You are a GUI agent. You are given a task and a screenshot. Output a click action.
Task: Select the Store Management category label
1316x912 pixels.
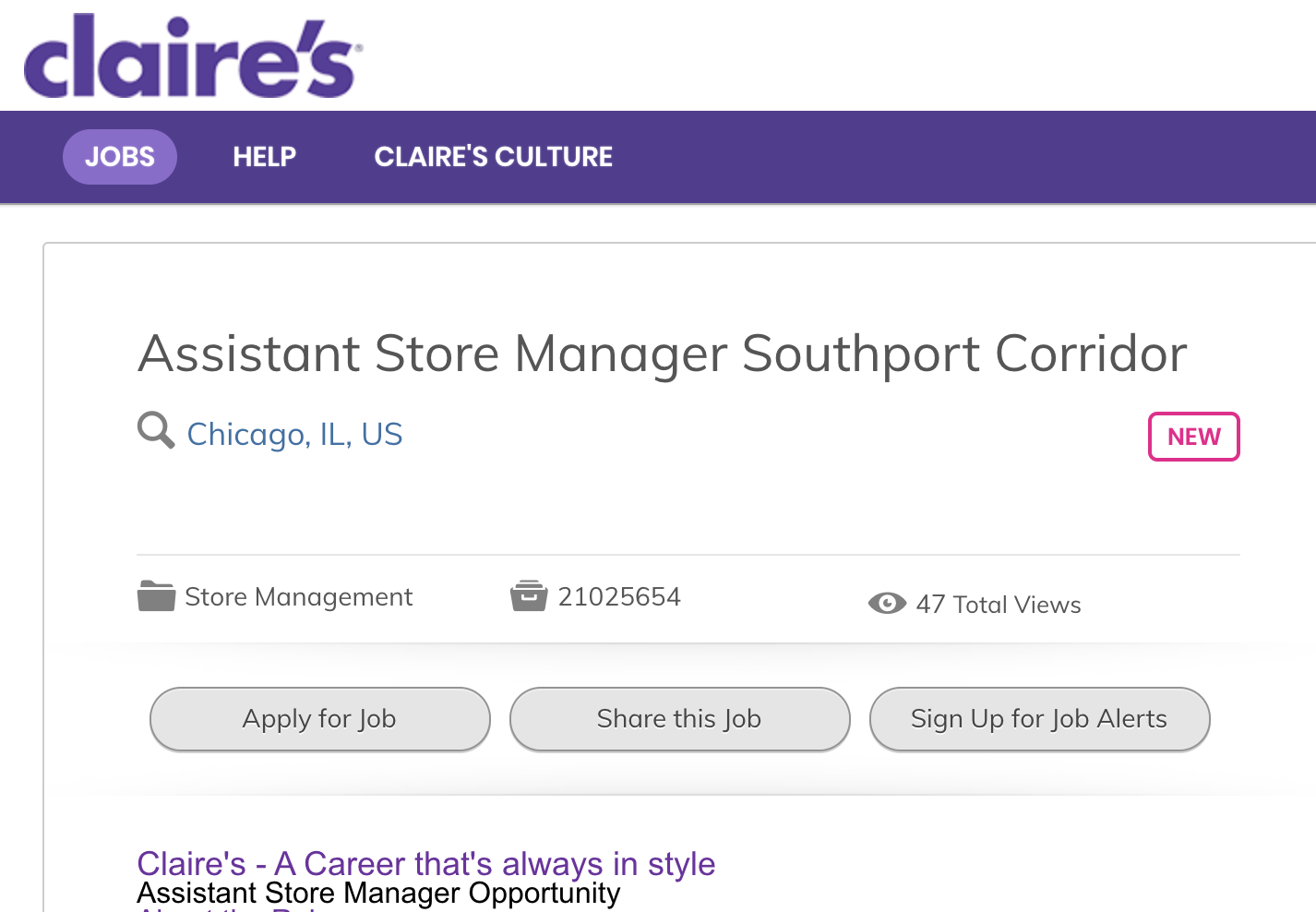[x=298, y=597]
